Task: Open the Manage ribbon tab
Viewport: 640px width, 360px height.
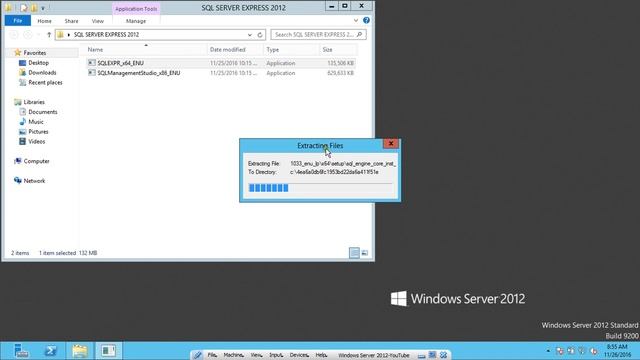Action: 136,21
